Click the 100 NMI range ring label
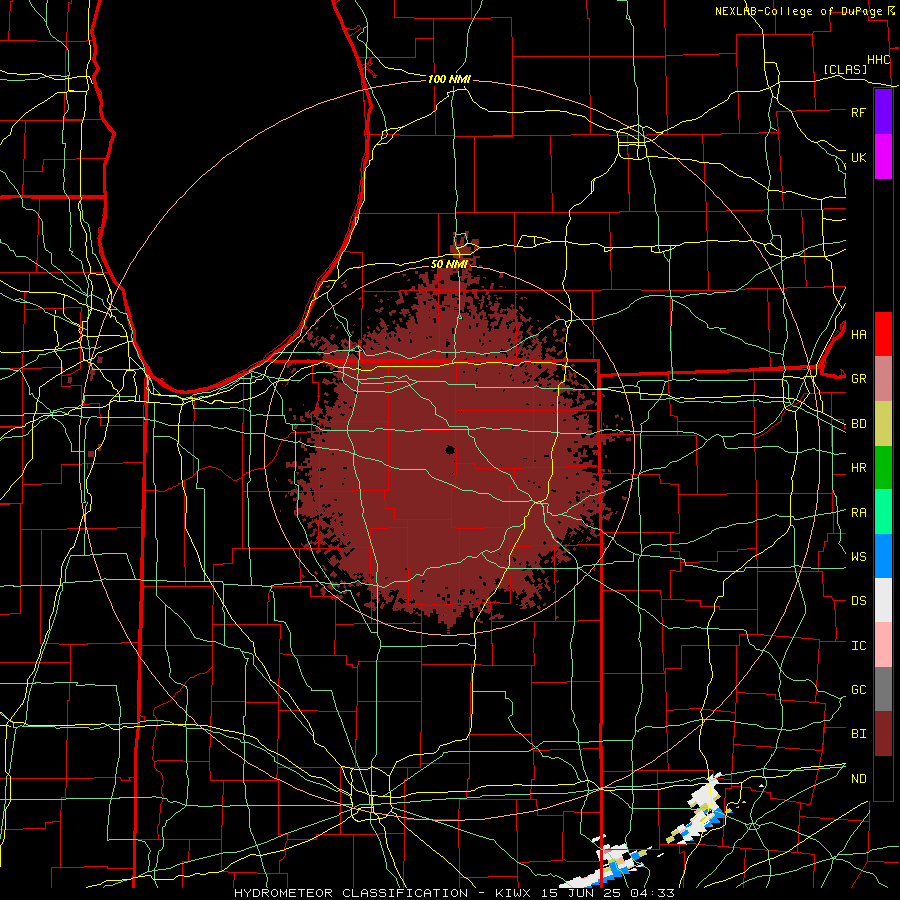 click(x=449, y=79)
